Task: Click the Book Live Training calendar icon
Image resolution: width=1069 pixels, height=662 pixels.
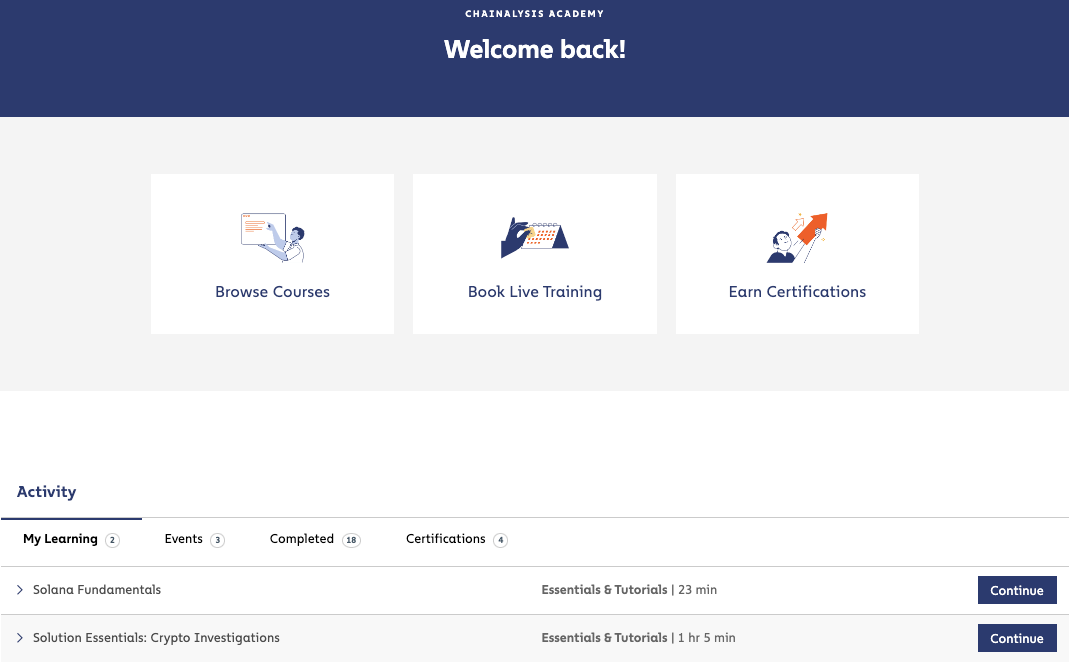Action: click(x=534, y=237)
